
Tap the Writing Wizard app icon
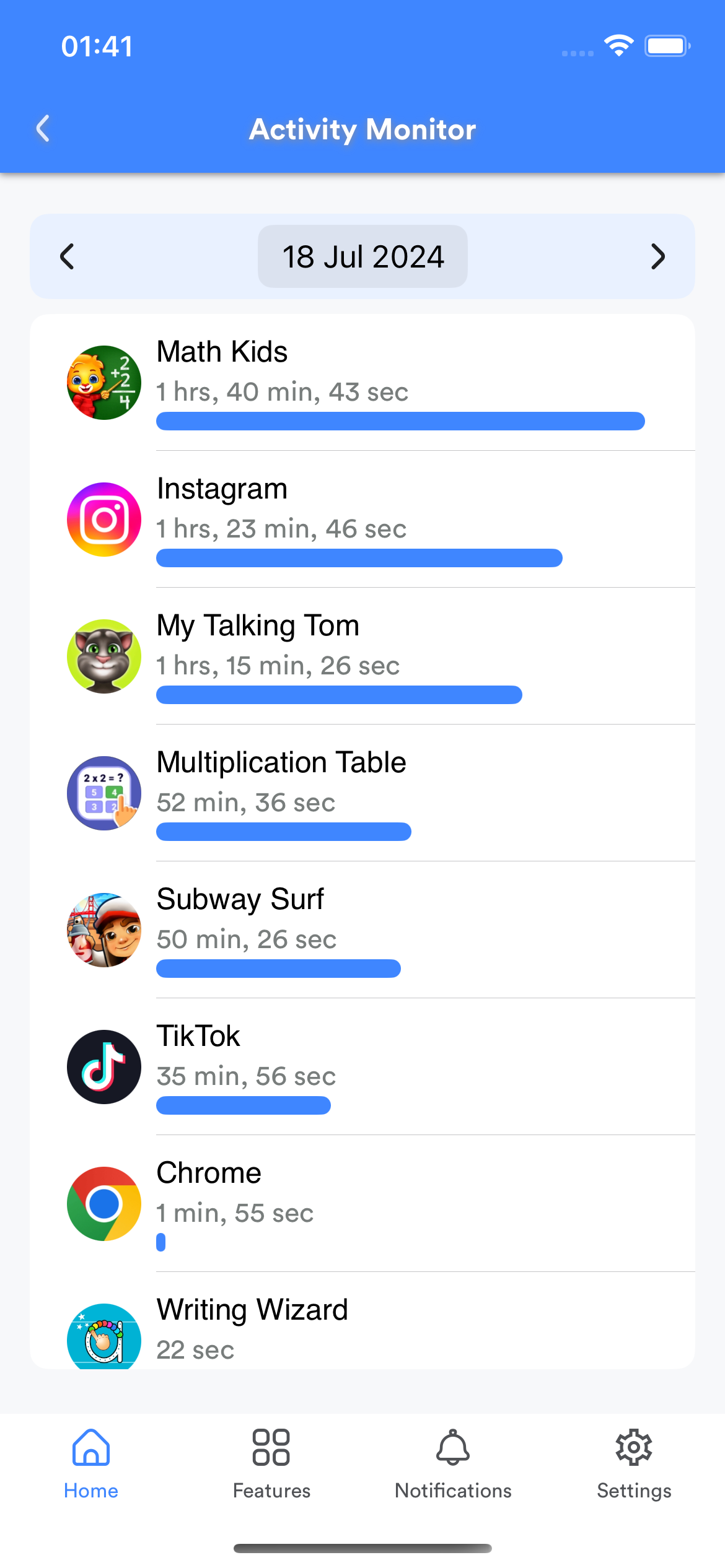[x=104, y=1338]
